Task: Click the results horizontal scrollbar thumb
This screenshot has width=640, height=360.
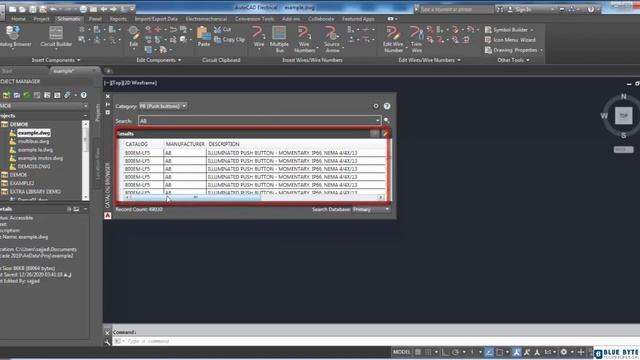Action: point(195,198)
